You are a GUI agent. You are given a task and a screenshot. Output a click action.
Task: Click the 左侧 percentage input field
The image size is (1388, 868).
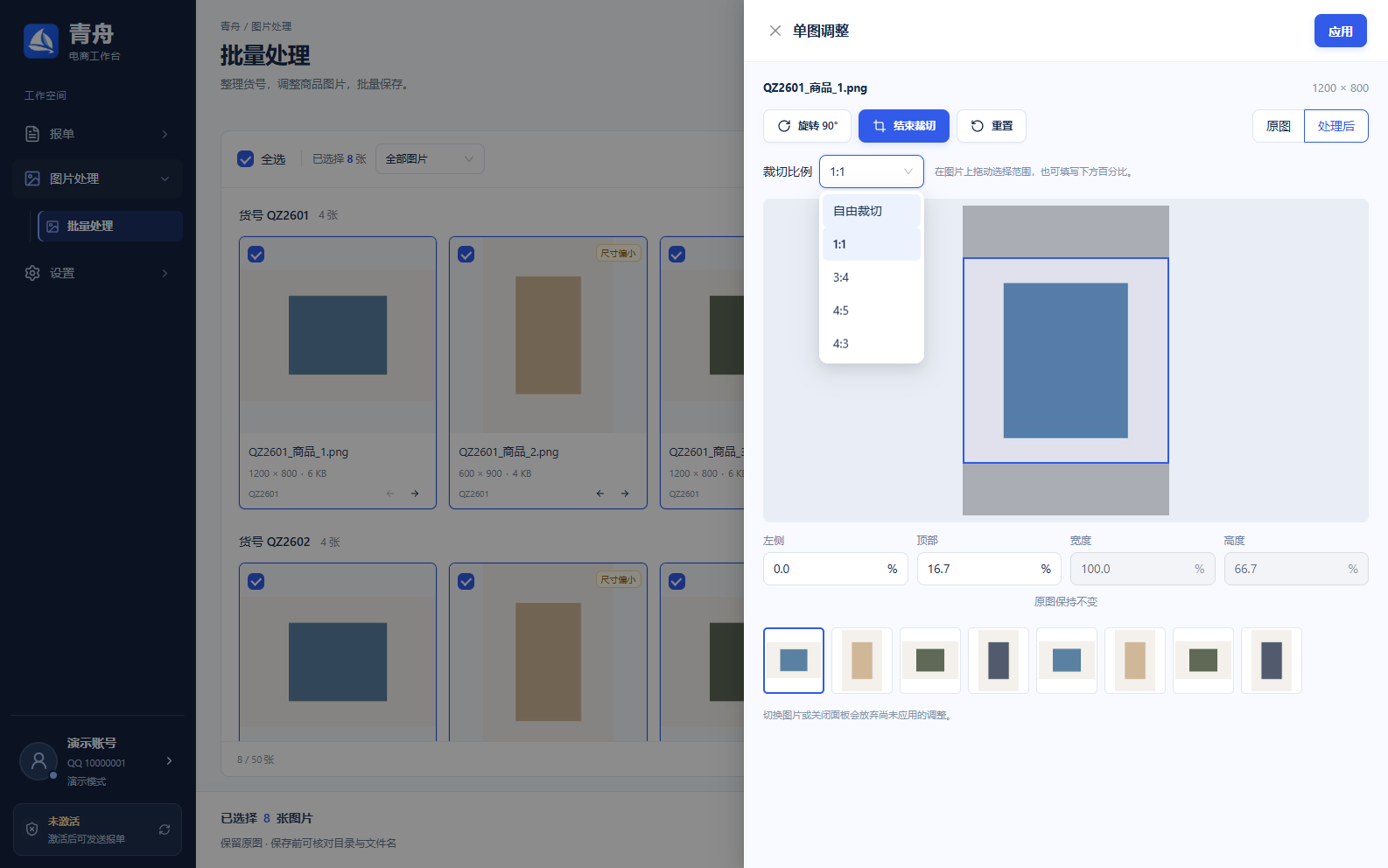(x=835, y=569)
